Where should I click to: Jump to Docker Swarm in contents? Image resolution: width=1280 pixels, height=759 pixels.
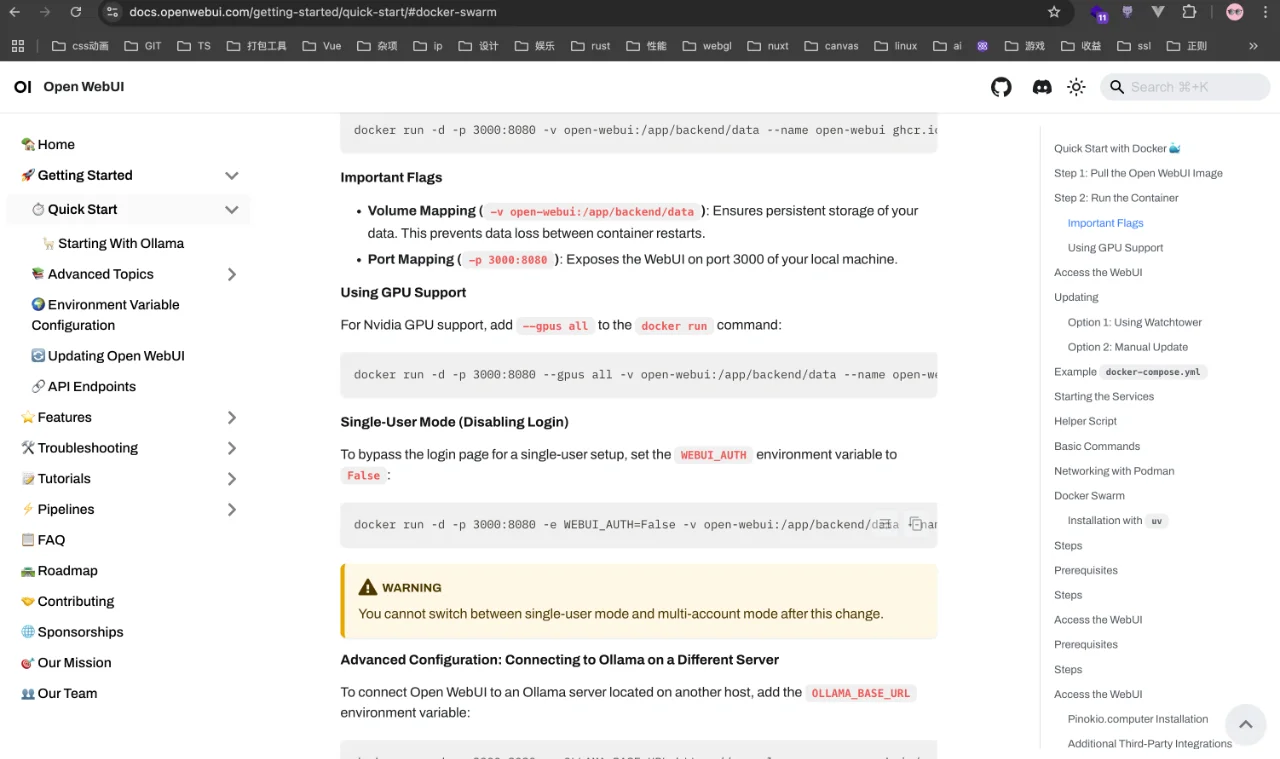[x=1089, y=496]
